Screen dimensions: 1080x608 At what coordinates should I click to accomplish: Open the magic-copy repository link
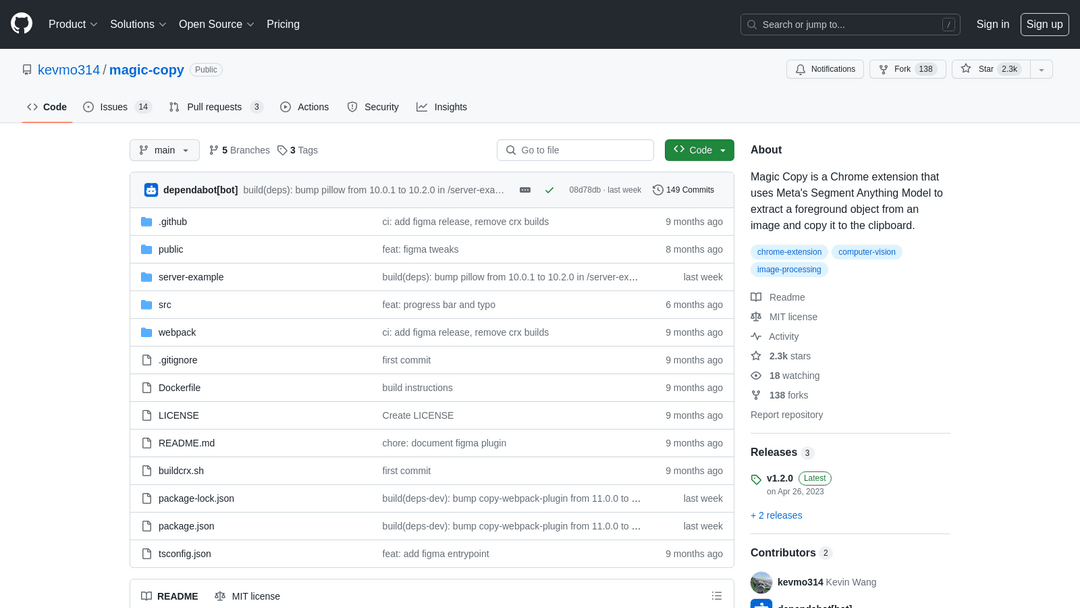pos(147,70)
